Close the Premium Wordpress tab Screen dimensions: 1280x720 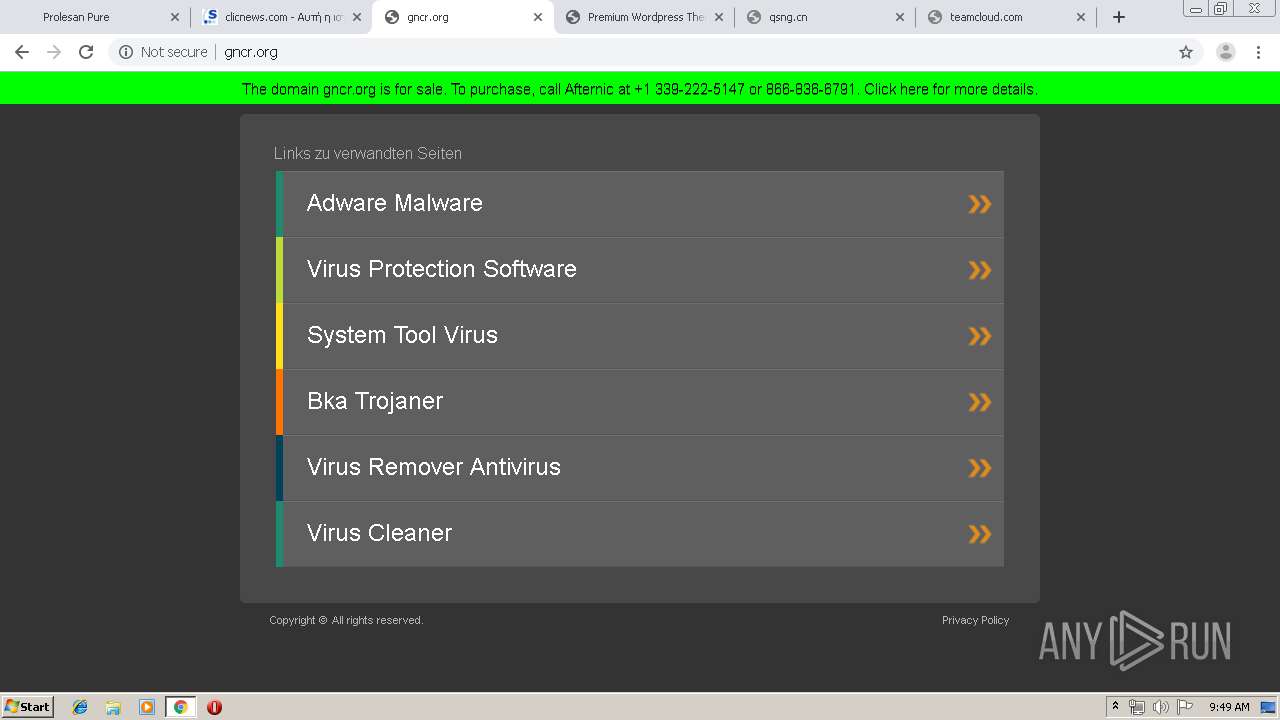tap(719, 17)
